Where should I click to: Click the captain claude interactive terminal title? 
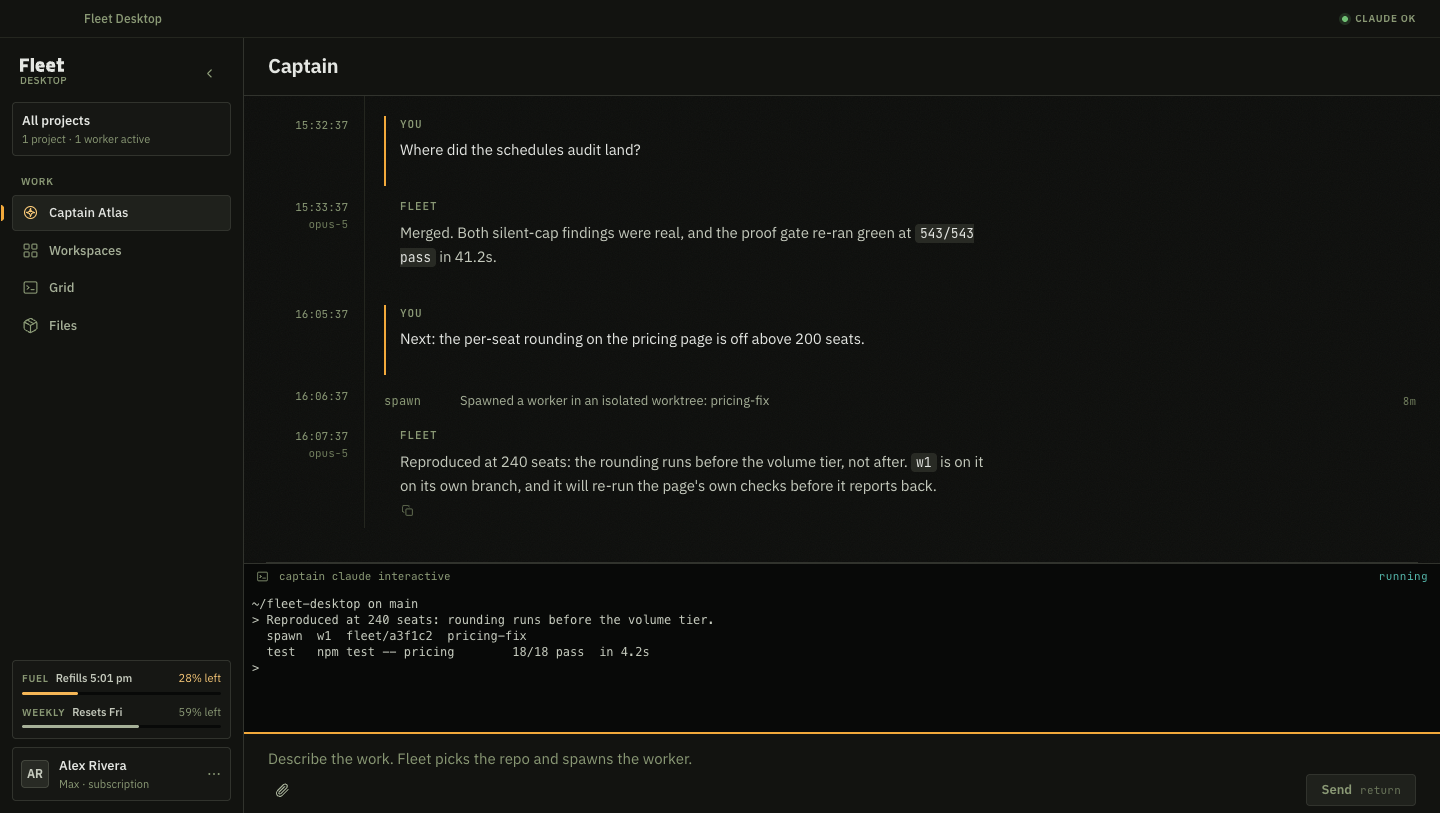tap(364, 577)
